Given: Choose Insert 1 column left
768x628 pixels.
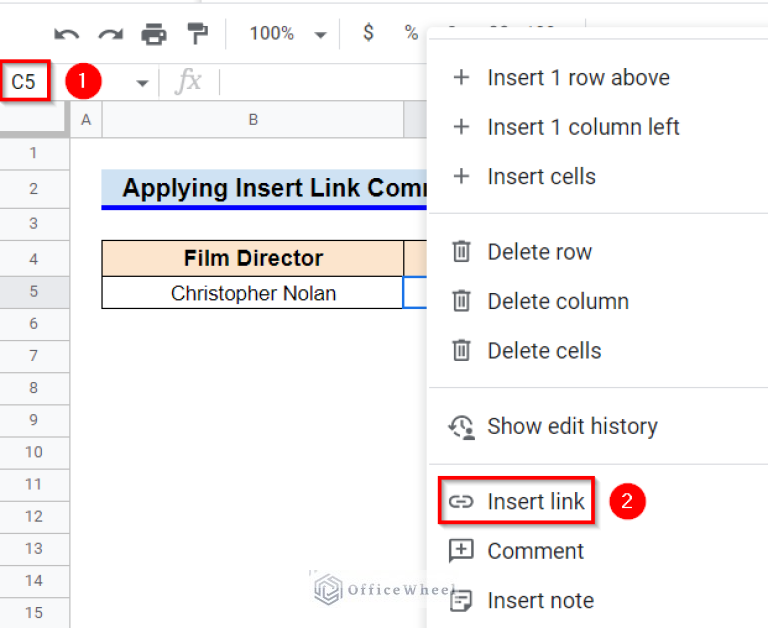Looking at the screenshot, I should tap(583, 127).
